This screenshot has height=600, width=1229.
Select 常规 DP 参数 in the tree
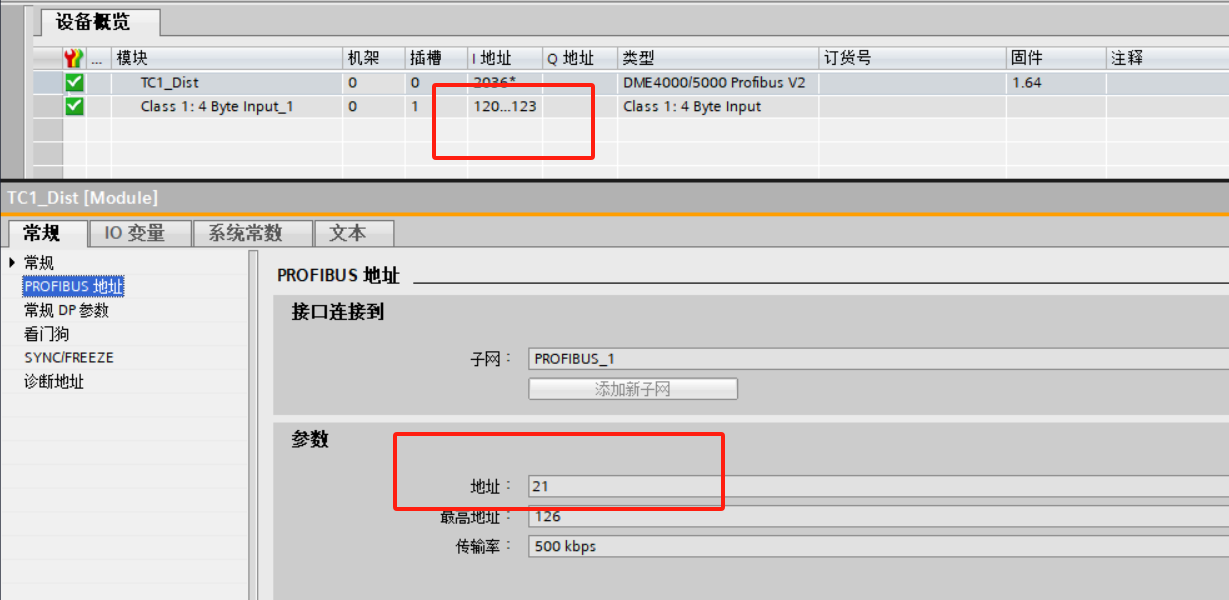click(x=66, y=311)
